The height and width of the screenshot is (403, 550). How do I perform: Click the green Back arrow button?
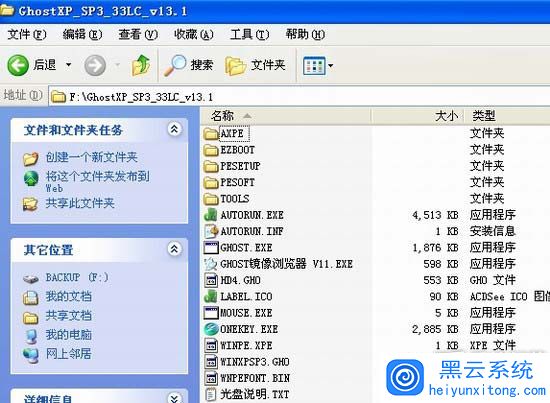click(18, 65)
